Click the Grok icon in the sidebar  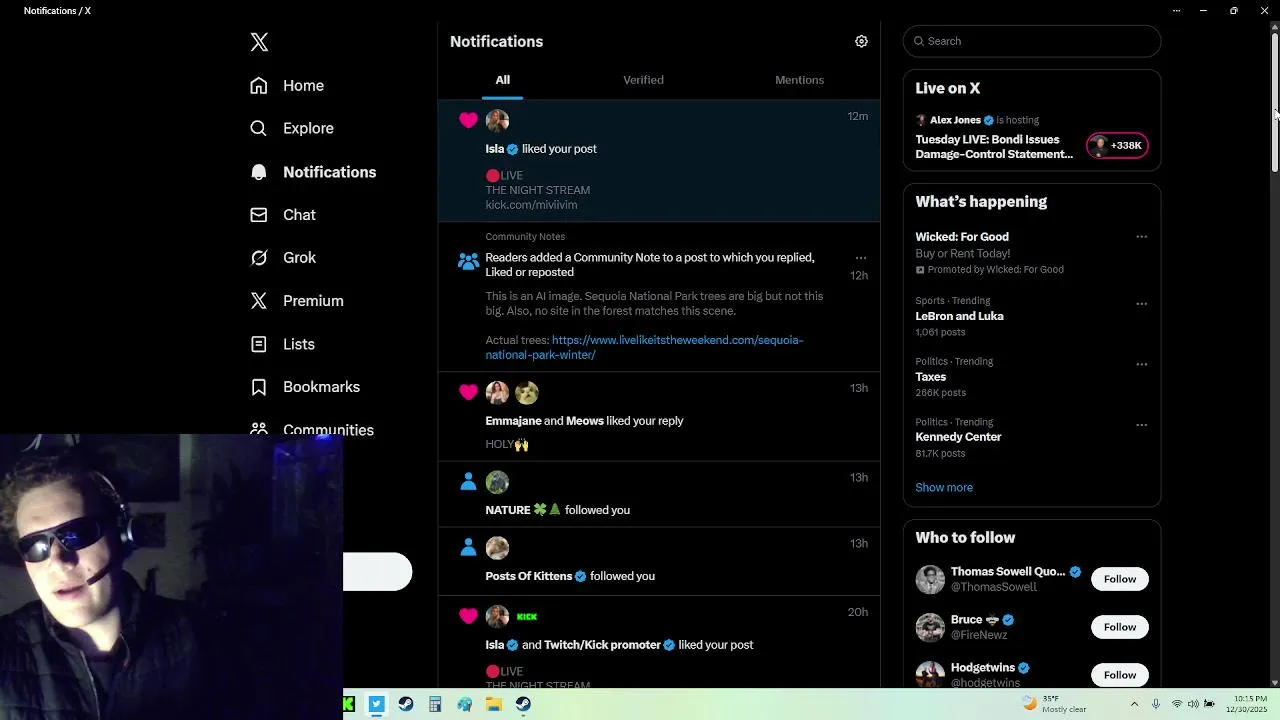point(259,258)
